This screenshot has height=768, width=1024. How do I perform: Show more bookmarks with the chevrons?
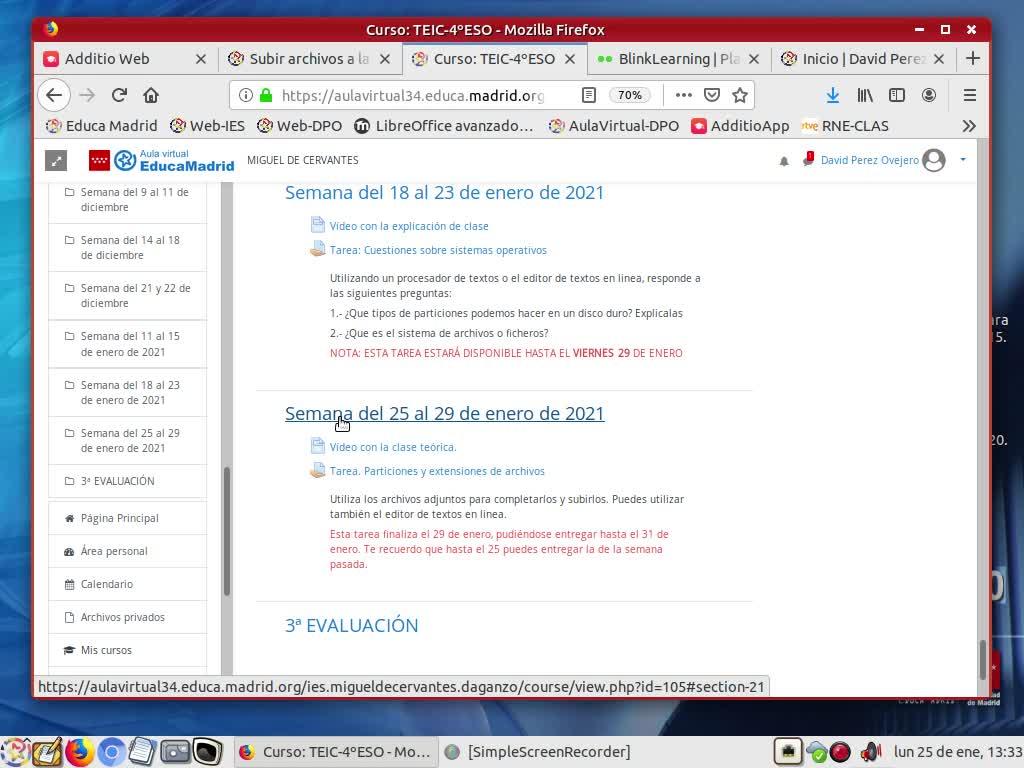[969, 126]
